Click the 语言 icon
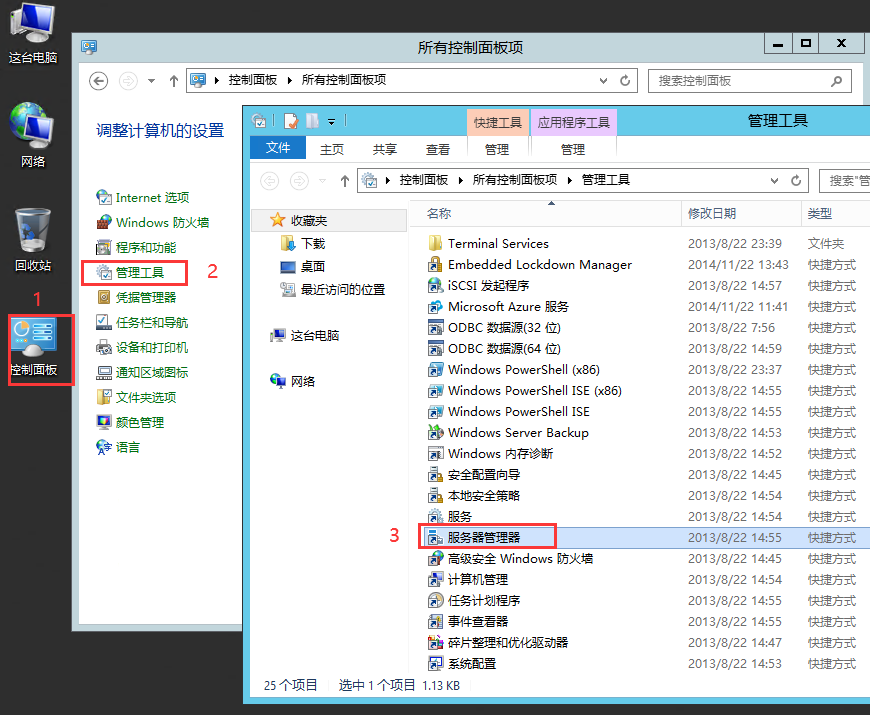The width and height of the screenshot is (870, 715). (x=104, y=447)
